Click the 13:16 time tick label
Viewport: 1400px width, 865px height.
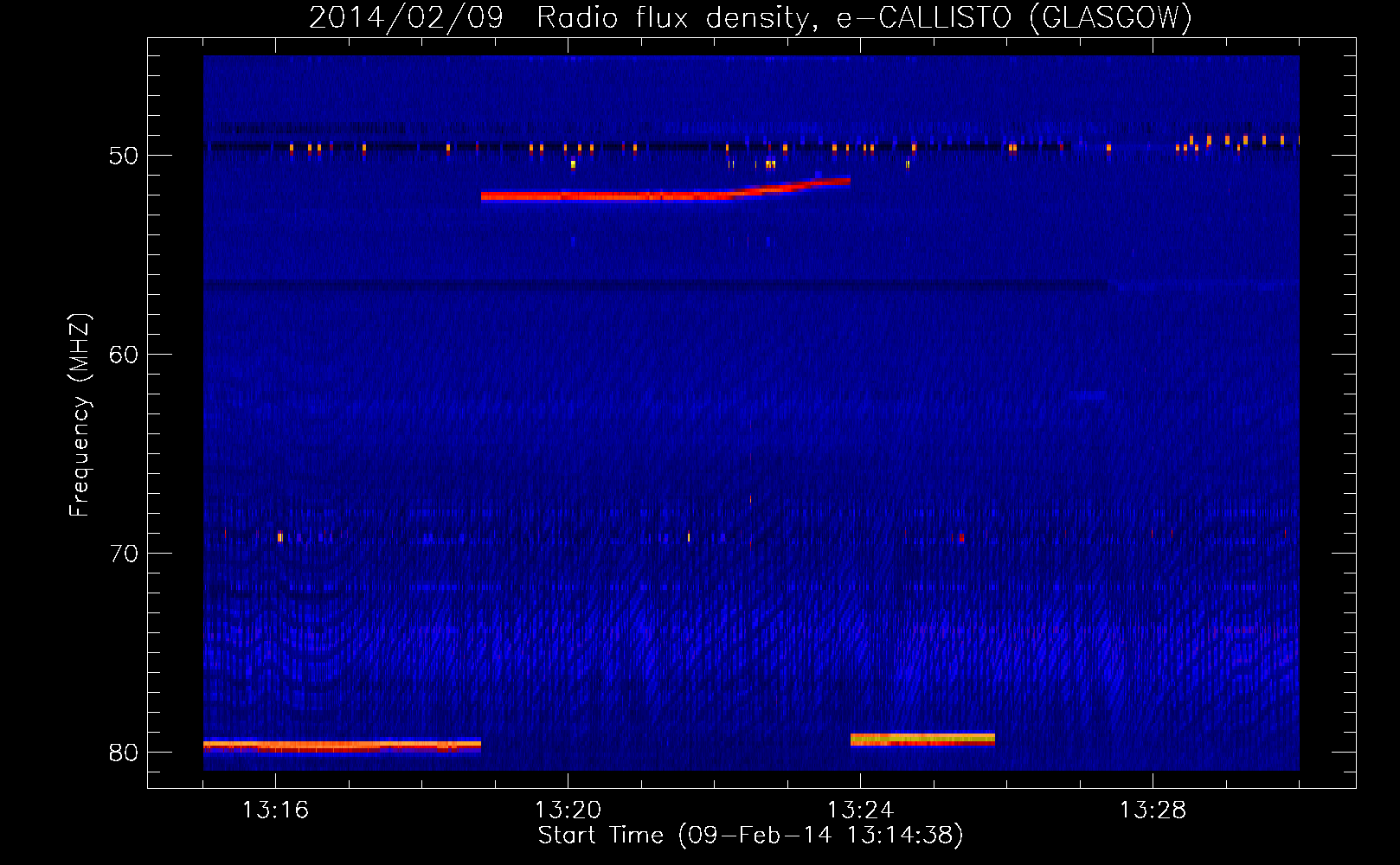[275, 810]
